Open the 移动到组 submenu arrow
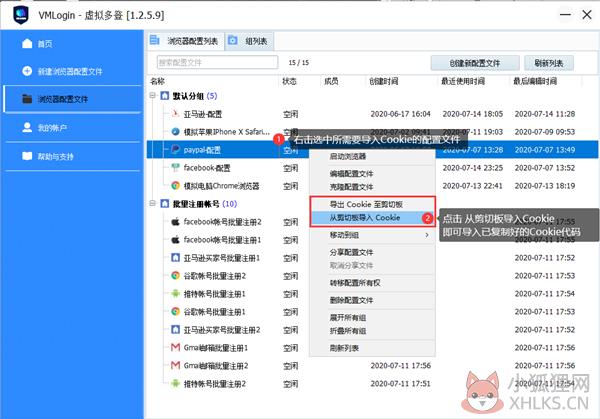Screen dimensions: 600x419 tap(427, 235)
